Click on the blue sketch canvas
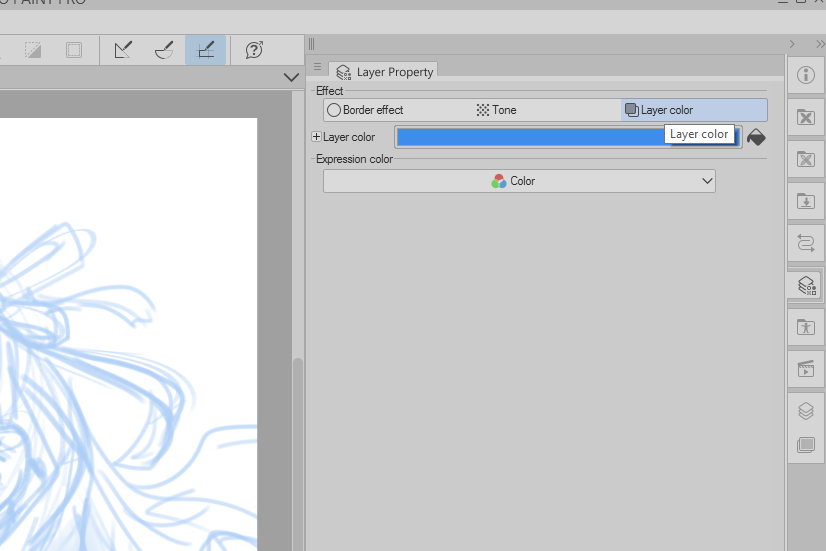 (129, 334)
